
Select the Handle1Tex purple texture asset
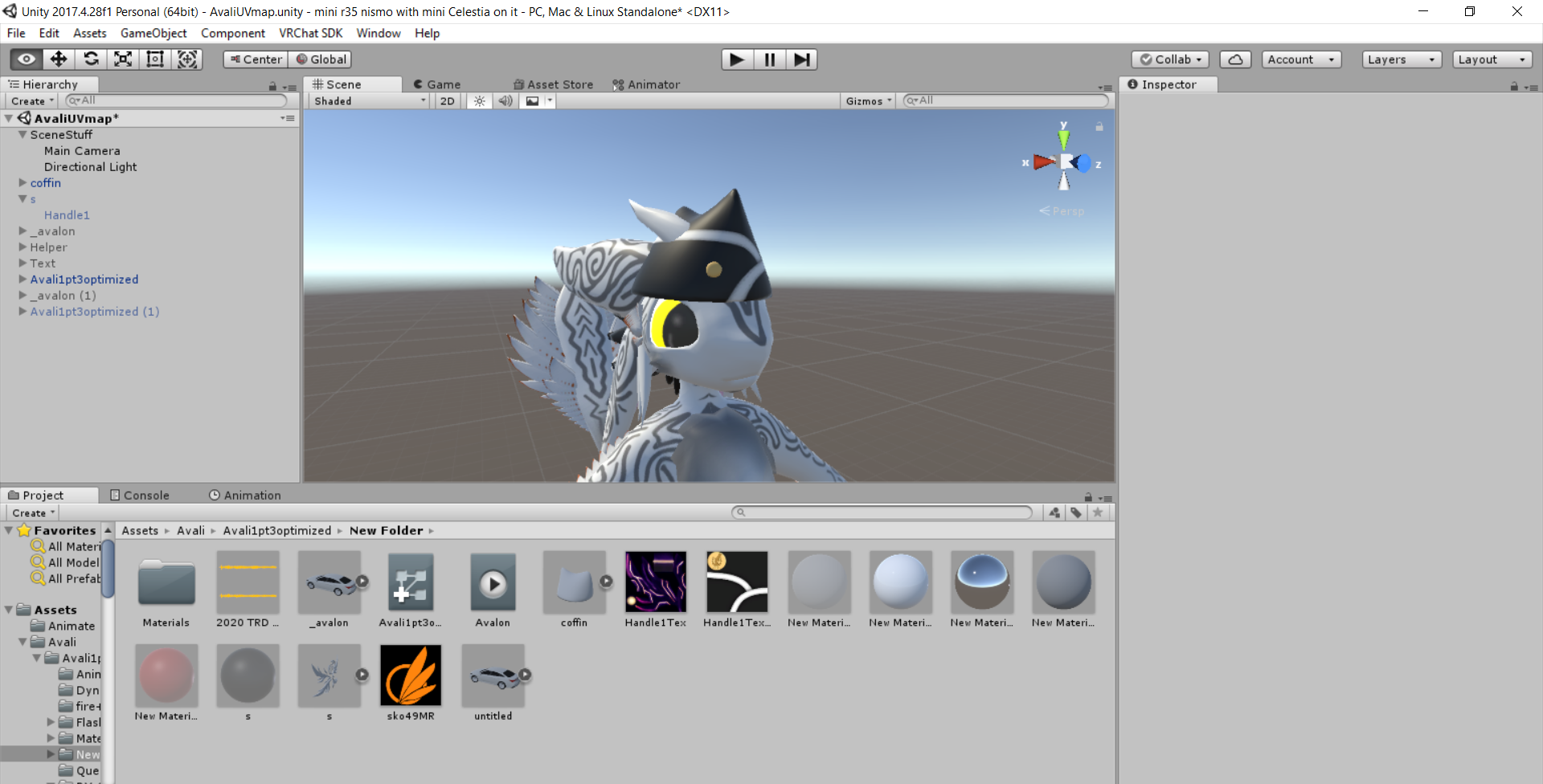tap(656, 590)
